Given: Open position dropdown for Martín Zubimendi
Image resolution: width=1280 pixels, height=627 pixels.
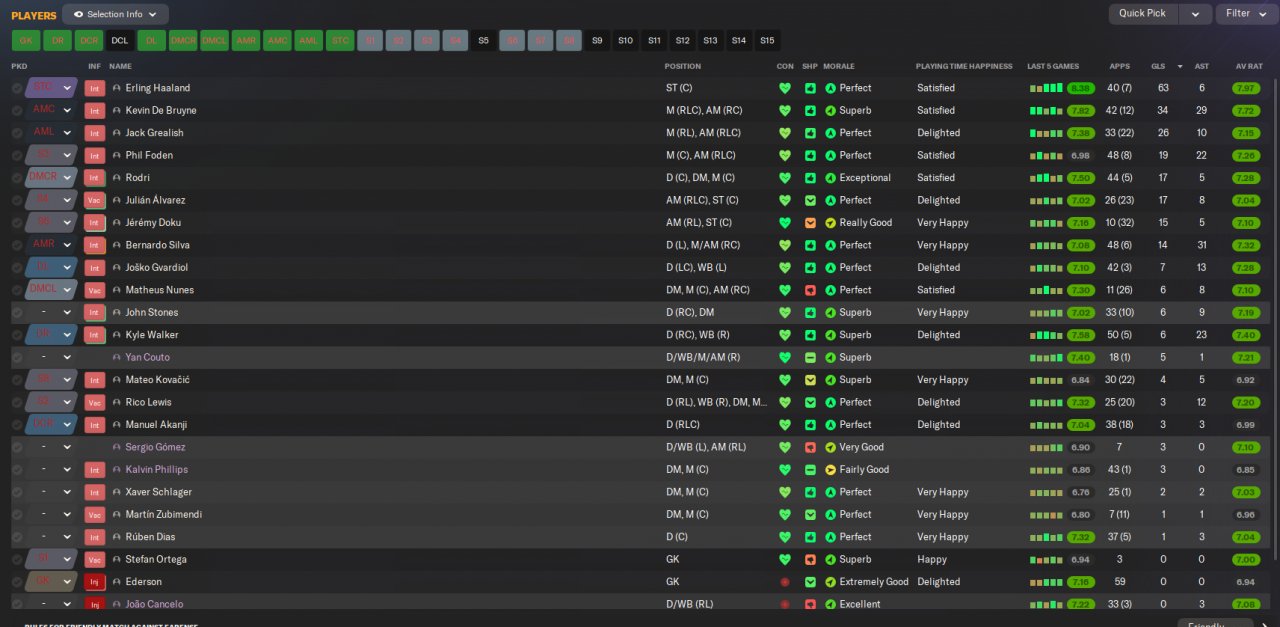Looking at the screenshot, I should point(67,514).
